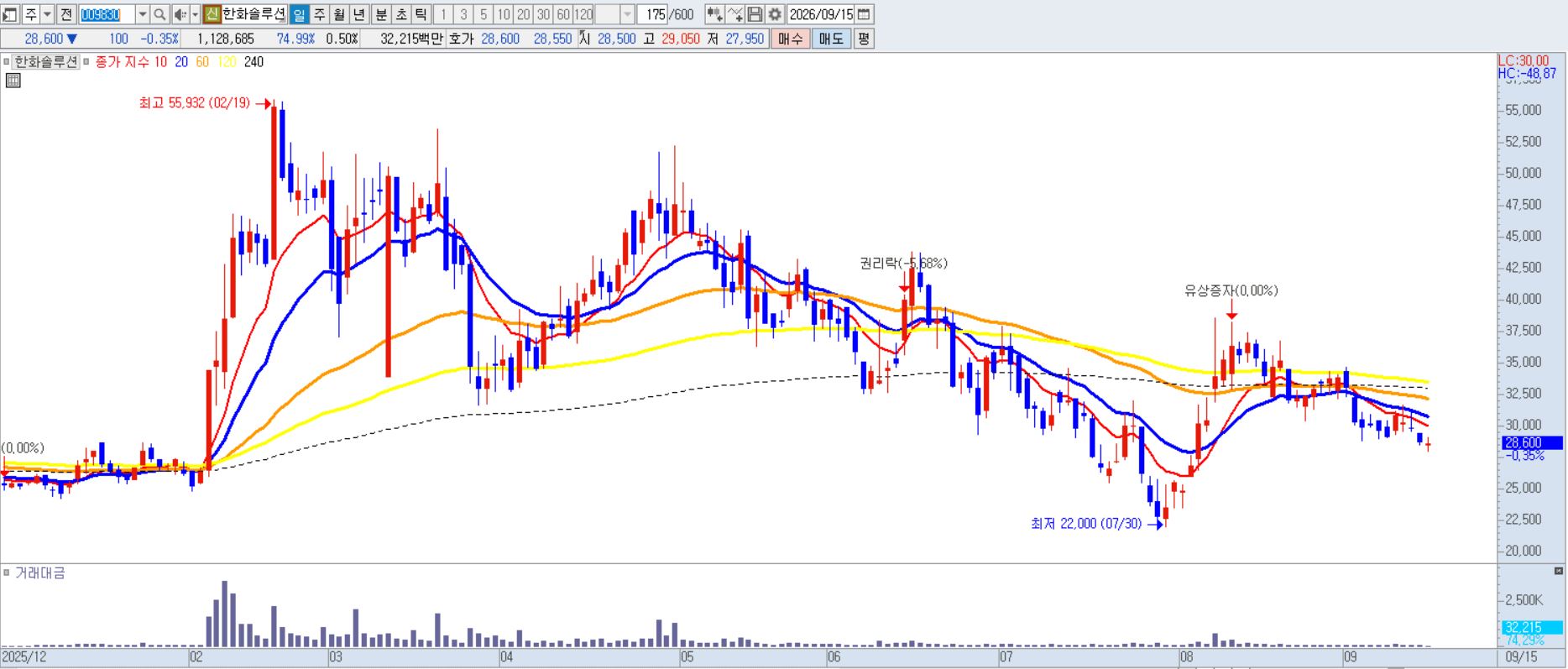Expand the disabled interval combo box after 120
Image resolution: width=1568 pixels, height=669 pixels.
coord(627,14)
